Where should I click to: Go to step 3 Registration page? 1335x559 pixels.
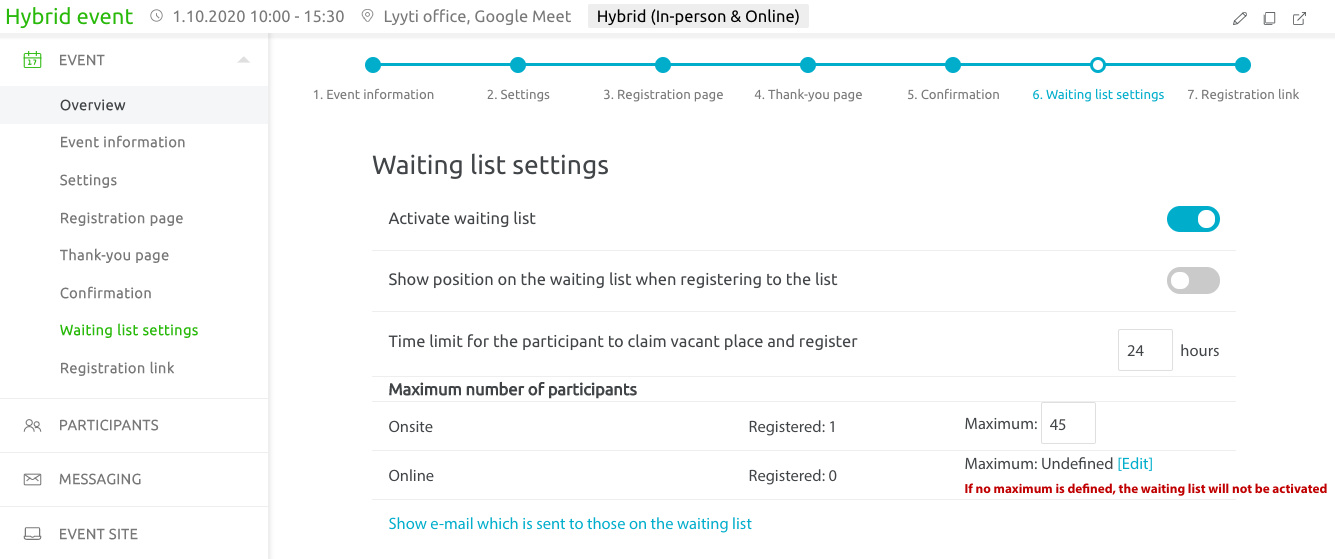coord(663,95)
